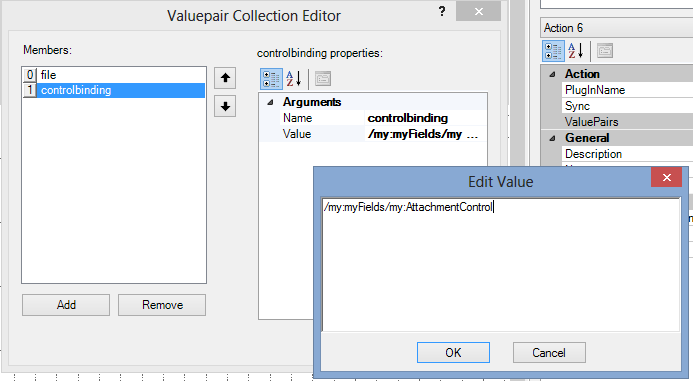Click the Alphabetical sort icon in controlbinding properties
The image size is (693, 381).
(293, 79)
